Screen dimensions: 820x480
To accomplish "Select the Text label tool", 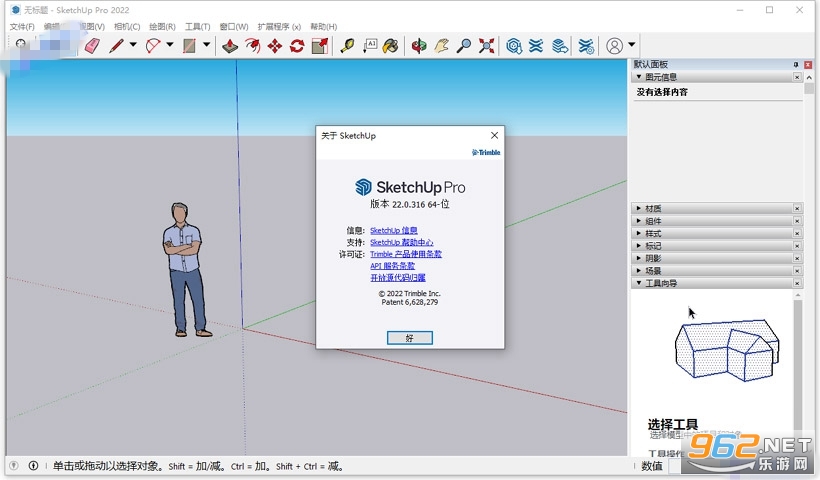I will point(370,46).
